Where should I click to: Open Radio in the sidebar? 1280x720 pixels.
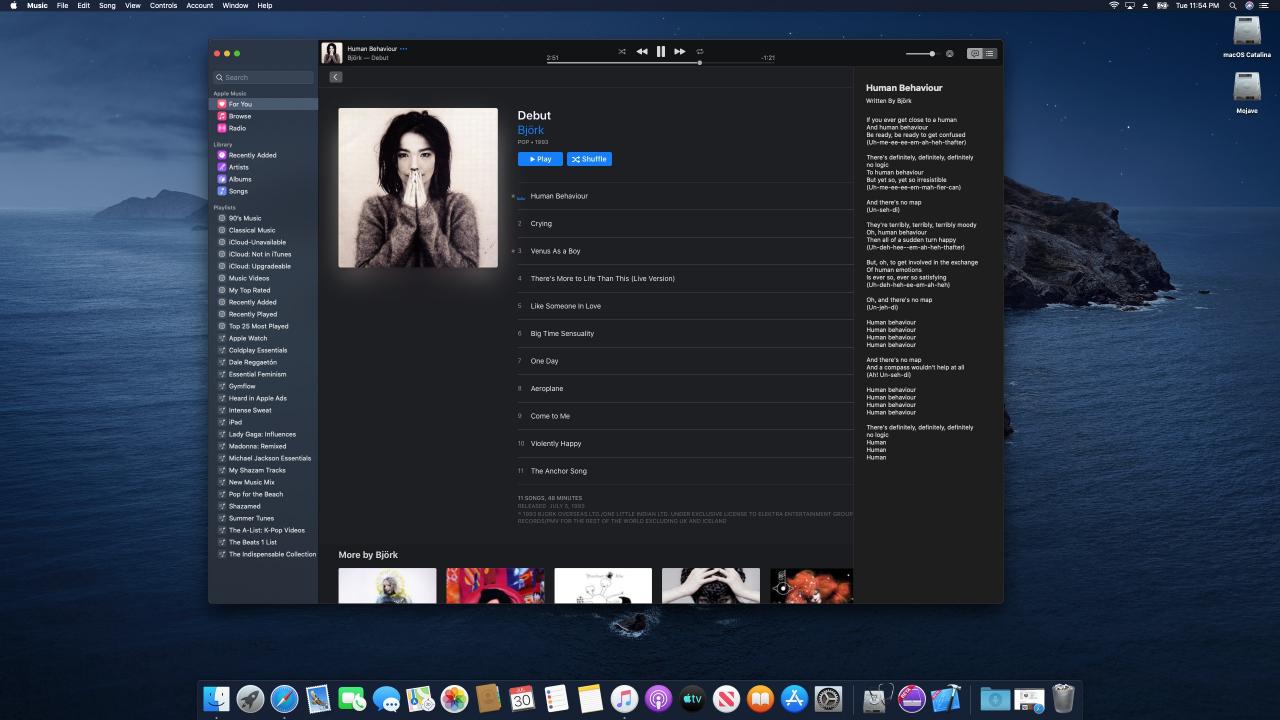tap(263, 128)
